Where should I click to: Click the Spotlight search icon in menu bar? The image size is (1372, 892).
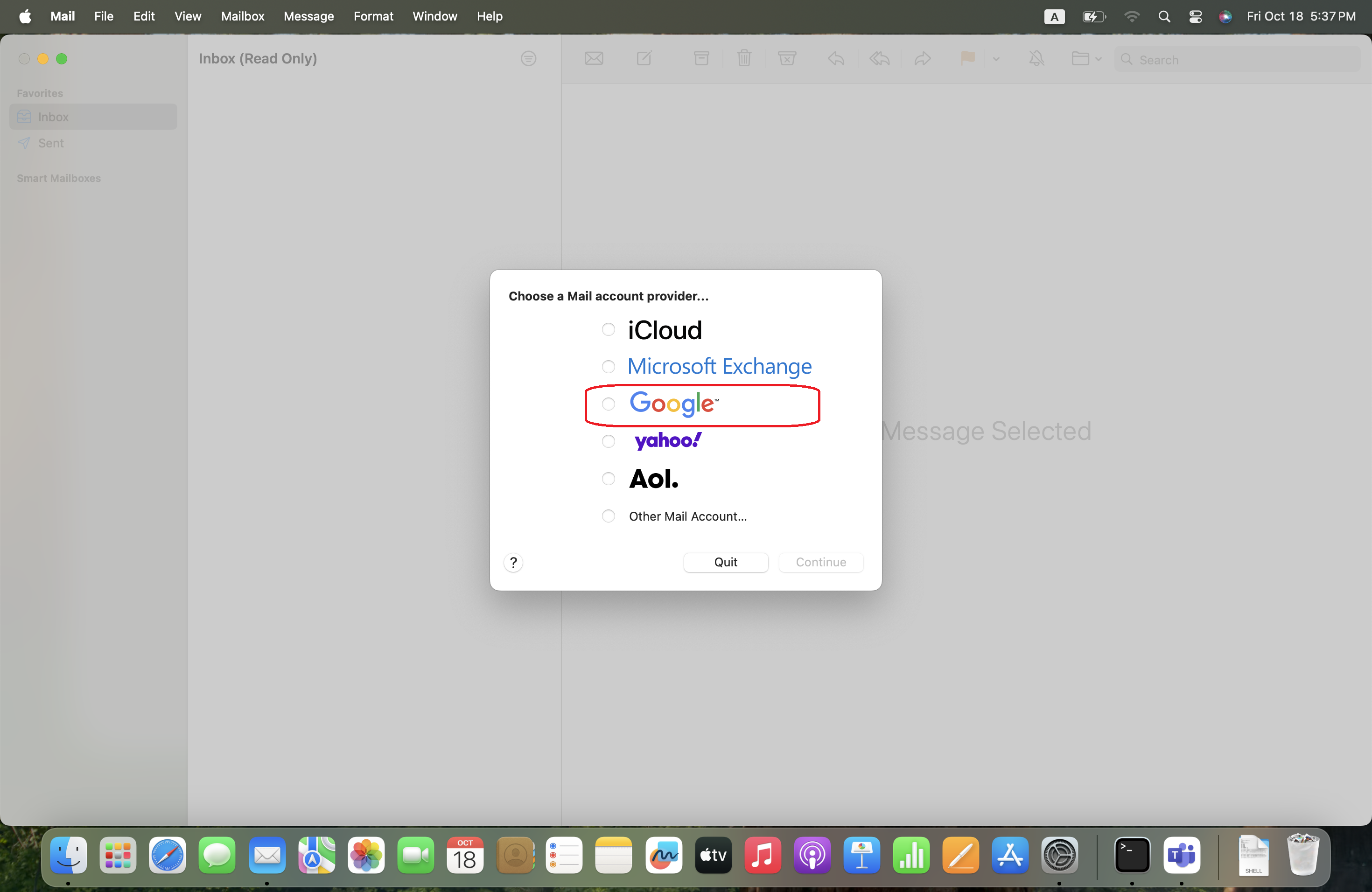coord(1164,16)
